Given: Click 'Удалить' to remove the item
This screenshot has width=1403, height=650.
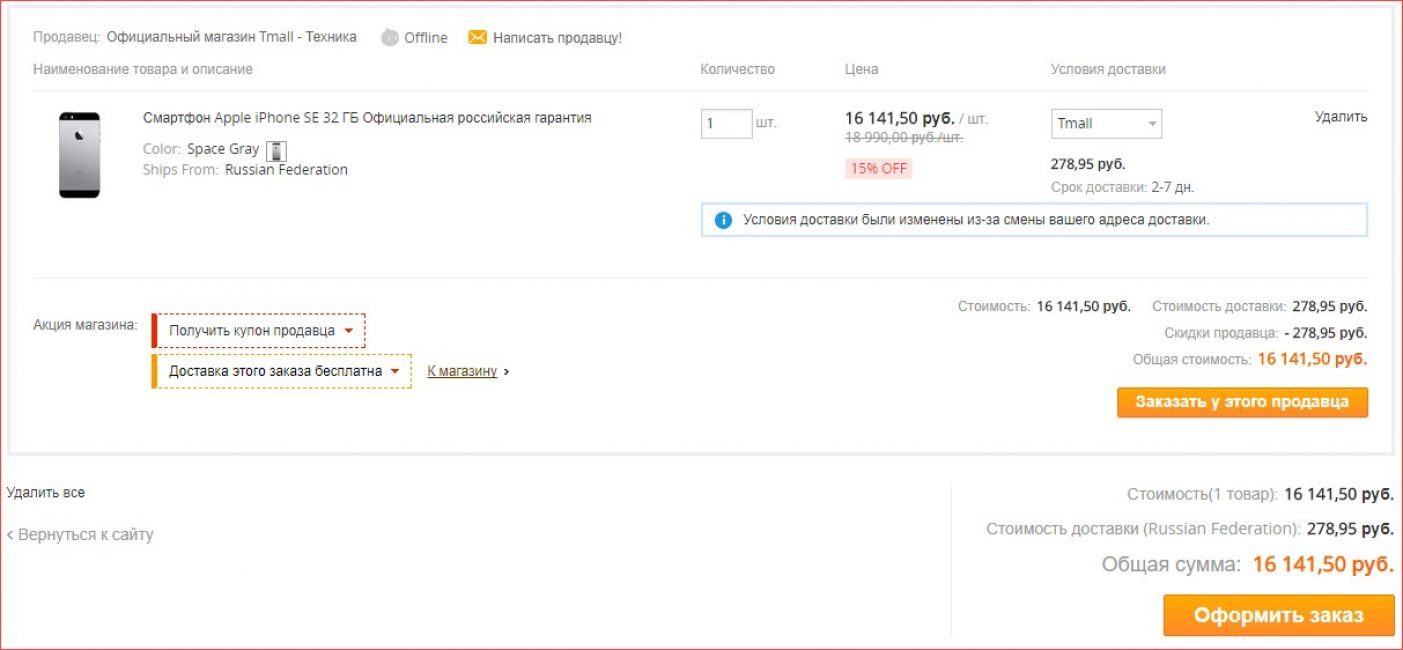Looking at the screenshot, I should [1341, 117].
